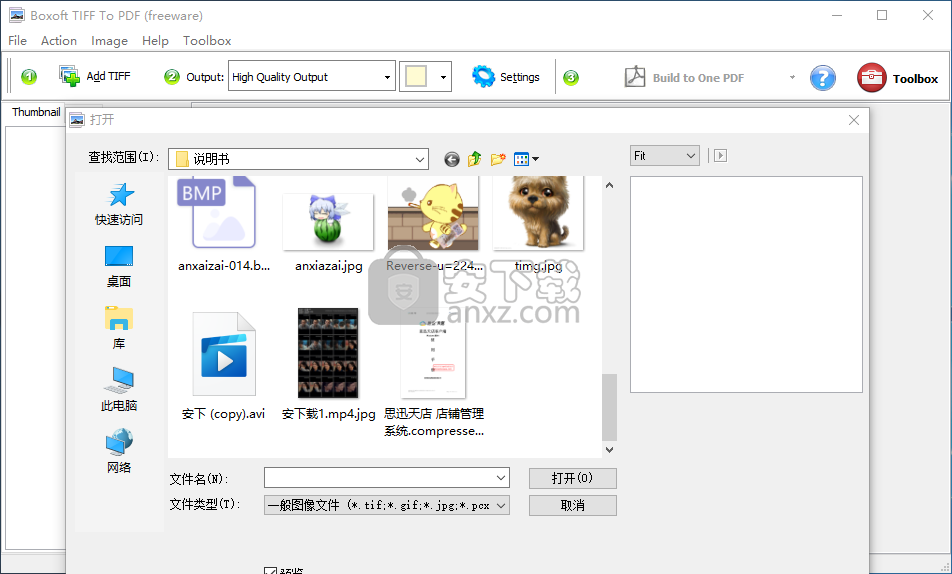The width and height of the screenshot is (952, 574).
Task: Expand the 查找范围 folder dropdown
Action: [x=420, y=159]
